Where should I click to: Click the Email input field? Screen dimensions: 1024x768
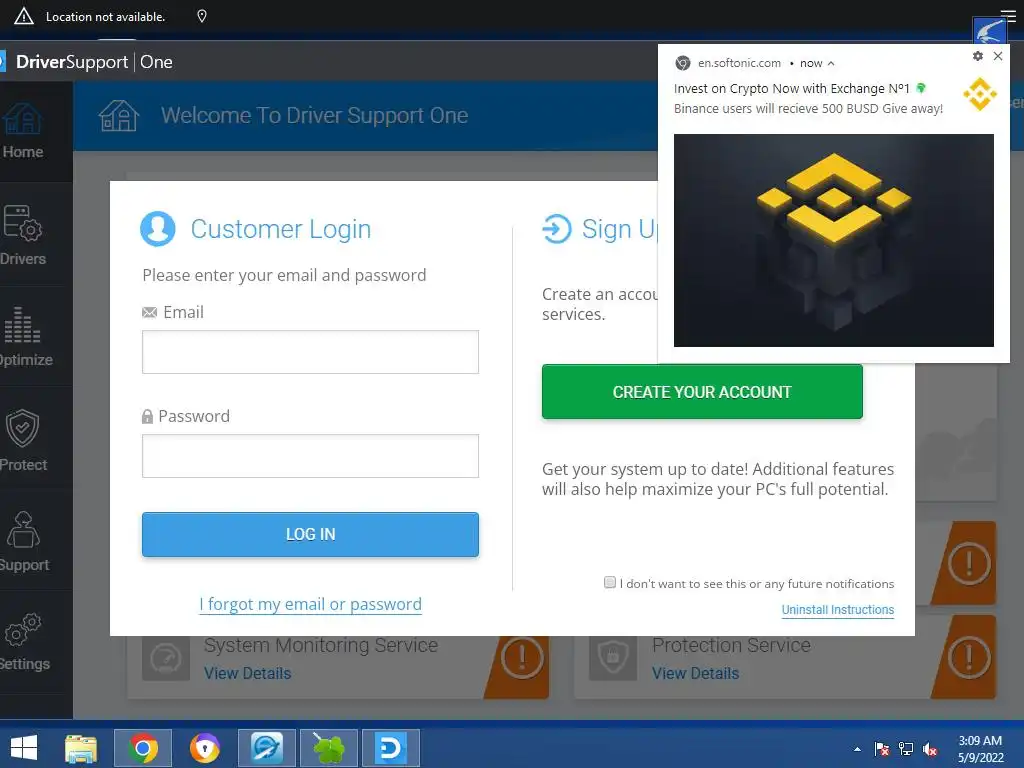pos(310,352)
